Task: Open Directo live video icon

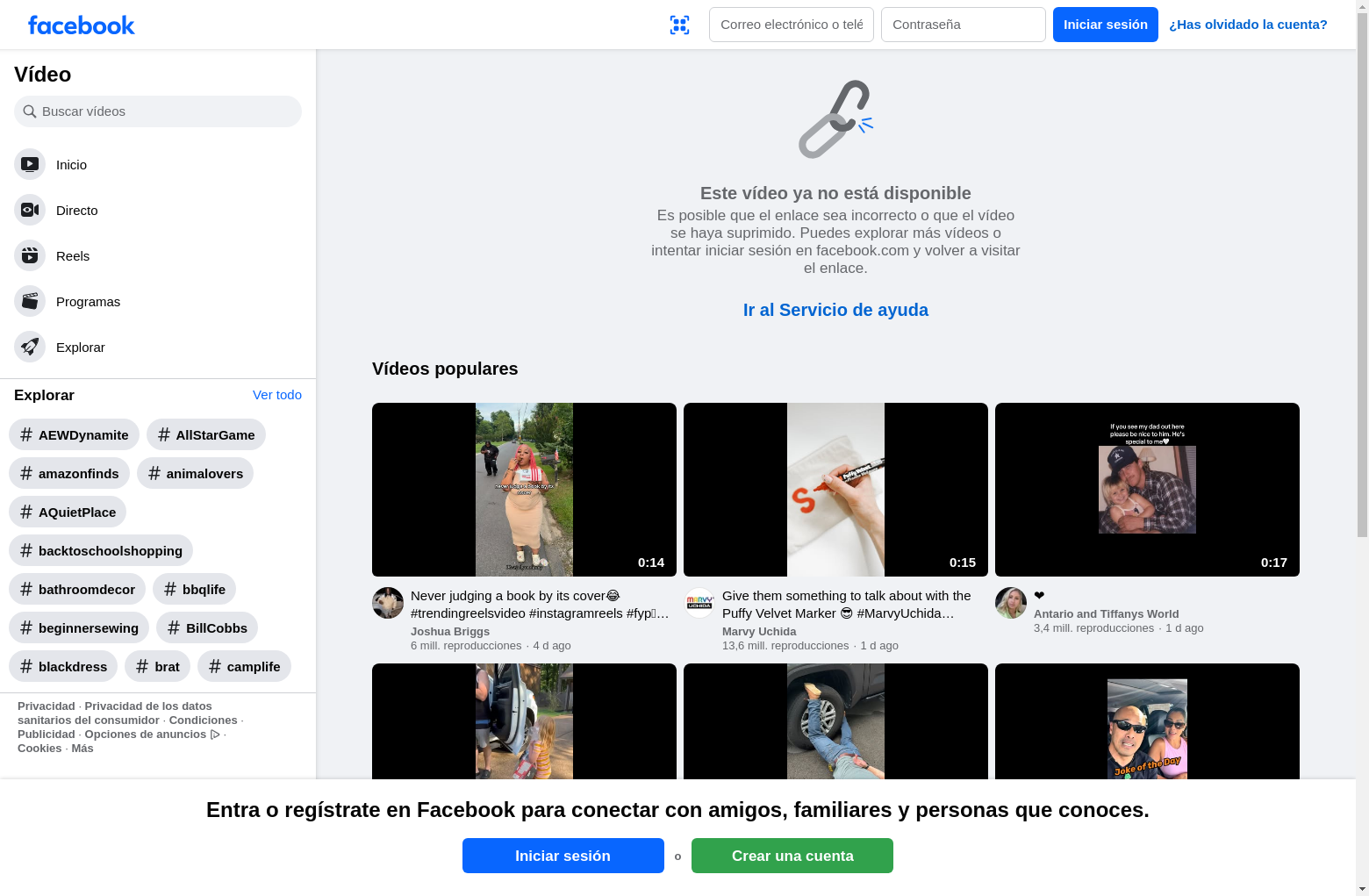Action: (30, 210)
